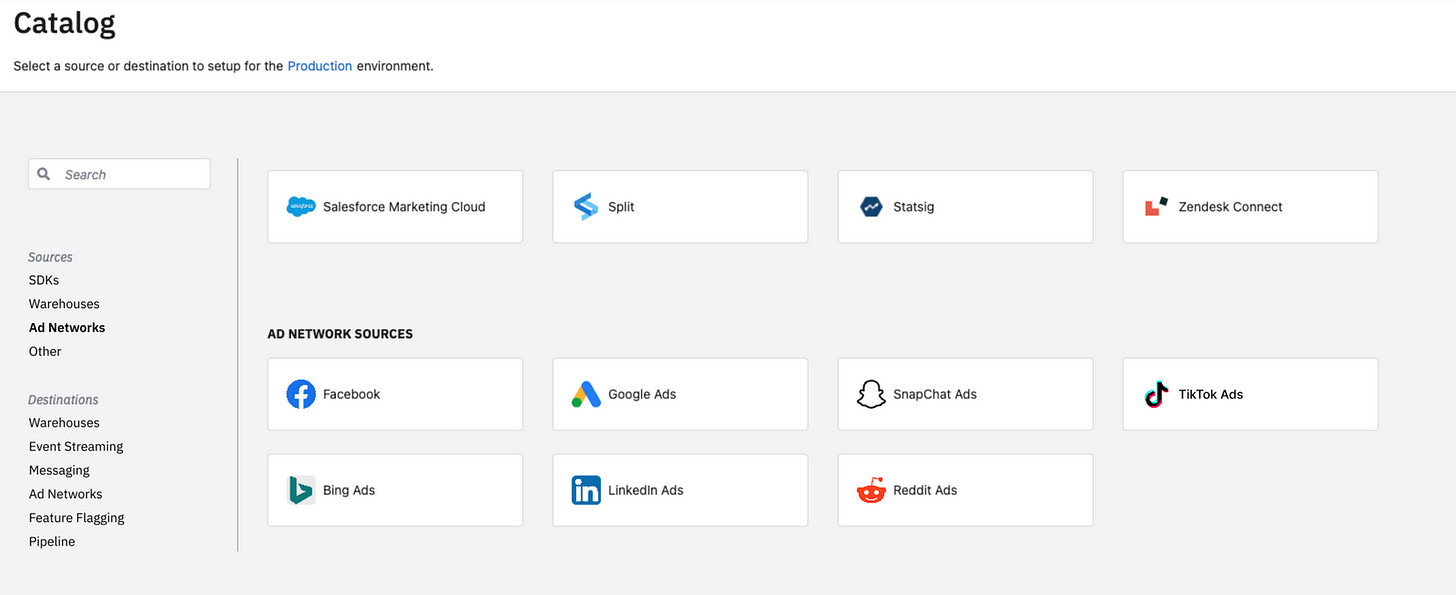Click the AD NETWORK SOURCES heading

[340, 334]
